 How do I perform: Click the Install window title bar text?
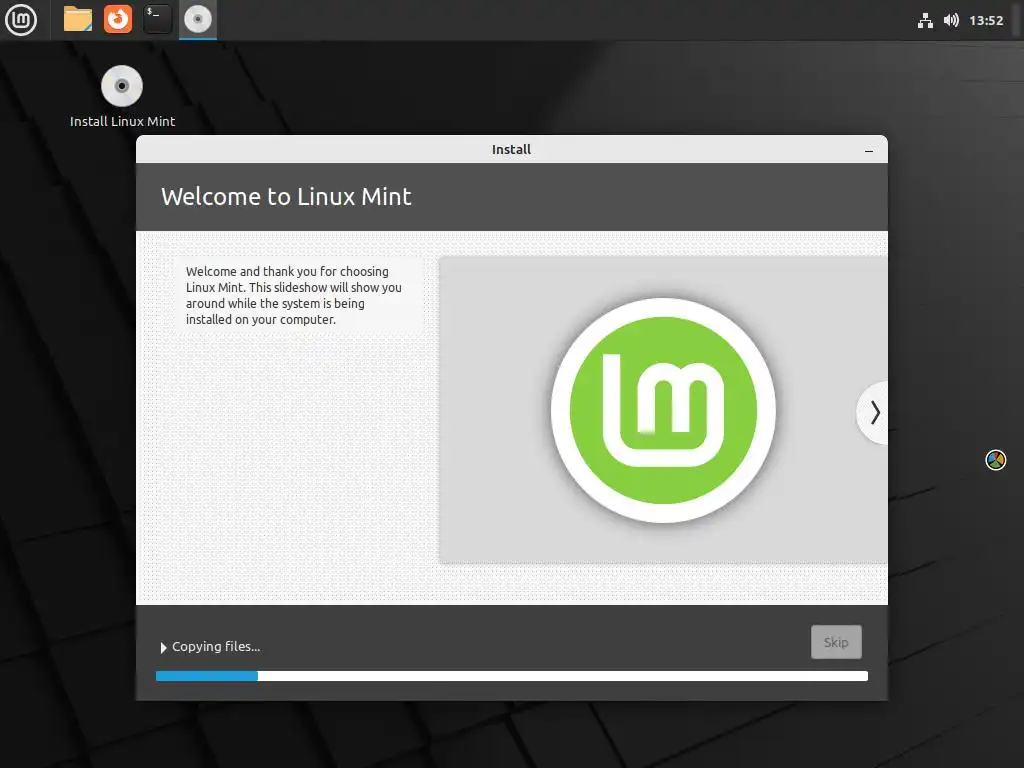click(511, 150)
